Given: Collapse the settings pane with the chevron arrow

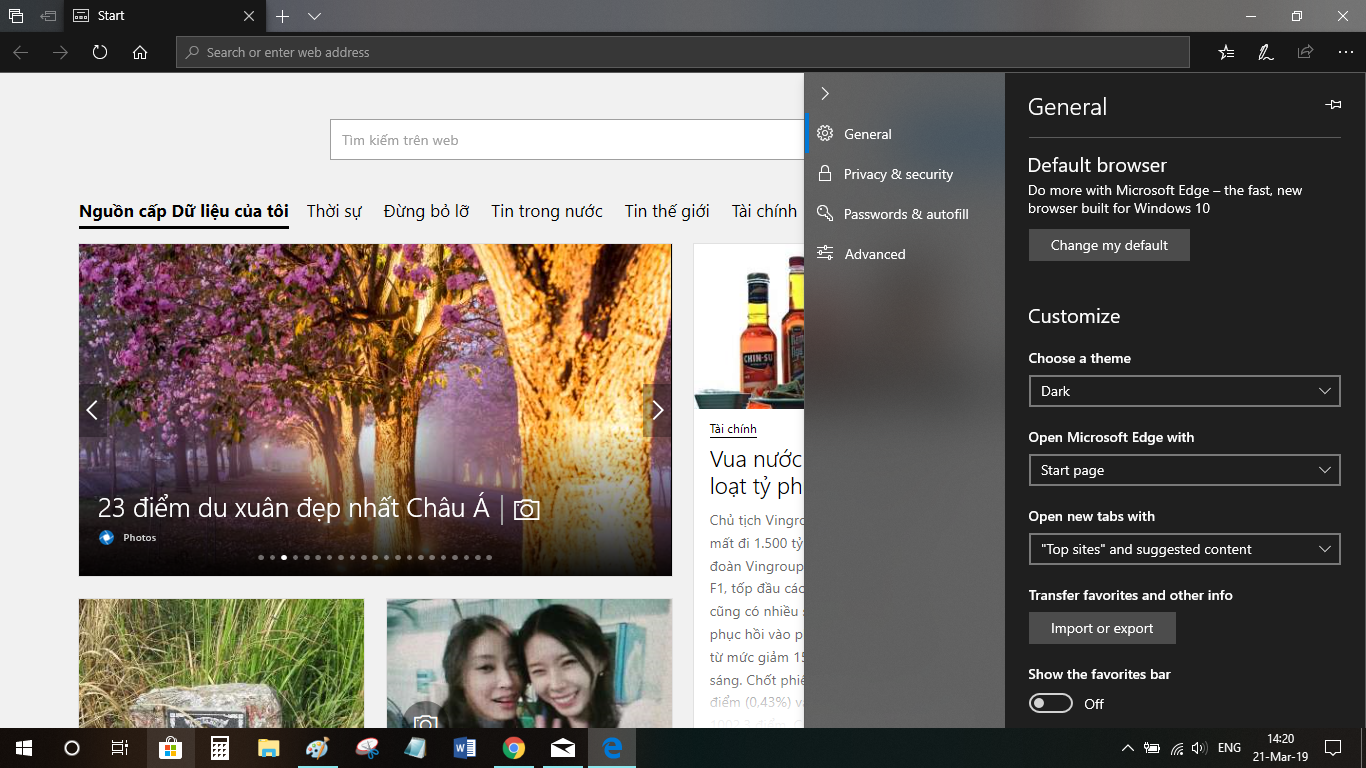Looking at the screenshot, I should tap(825, 93).
